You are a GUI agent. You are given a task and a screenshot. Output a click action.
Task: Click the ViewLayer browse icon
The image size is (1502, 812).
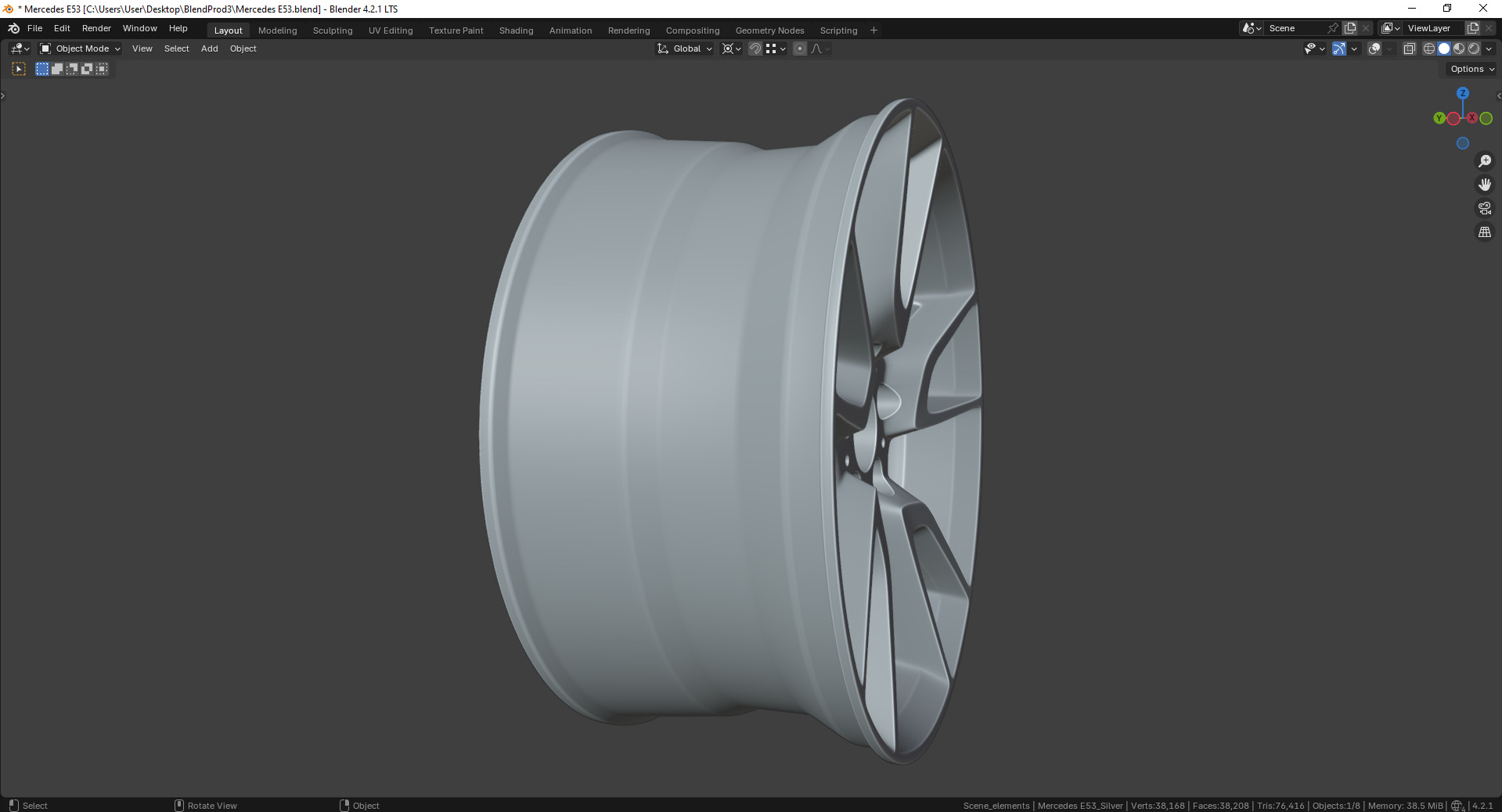coord(1391,28)
